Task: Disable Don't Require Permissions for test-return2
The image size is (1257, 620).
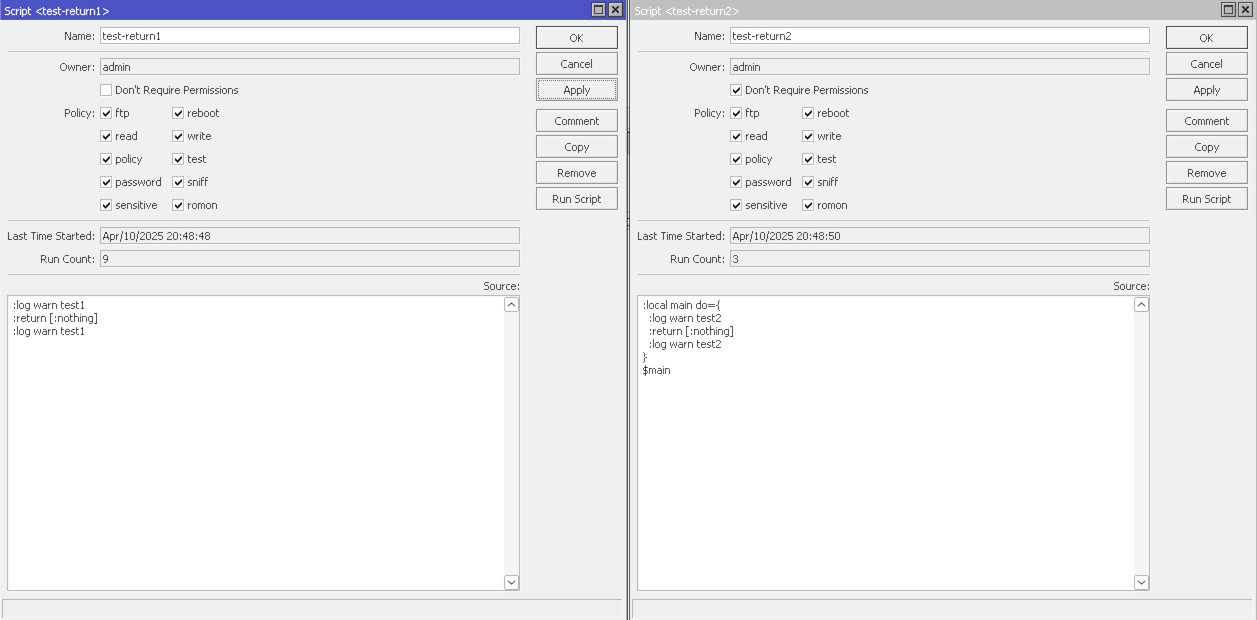Action: point(735,90)
